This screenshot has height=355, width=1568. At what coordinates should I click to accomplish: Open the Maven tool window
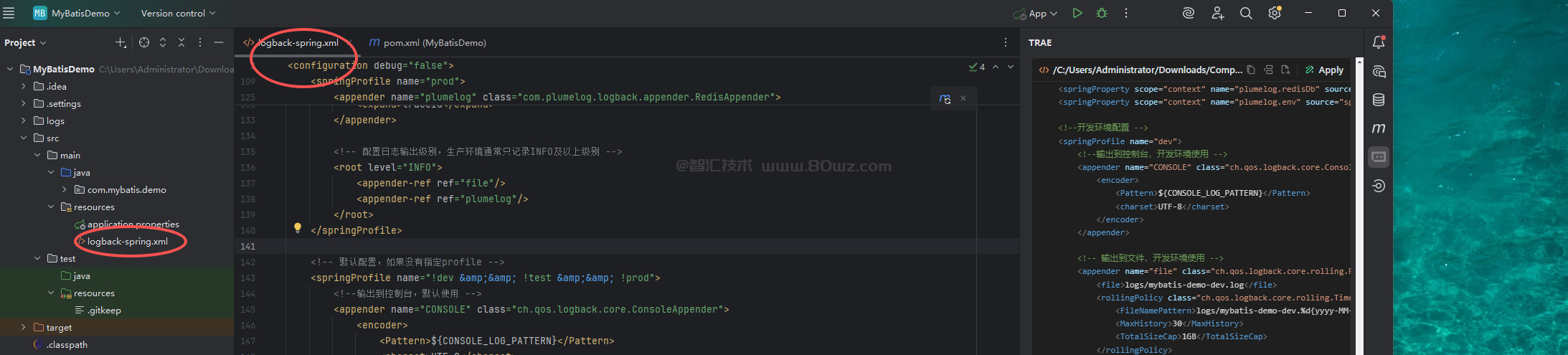coord(1378,128)
